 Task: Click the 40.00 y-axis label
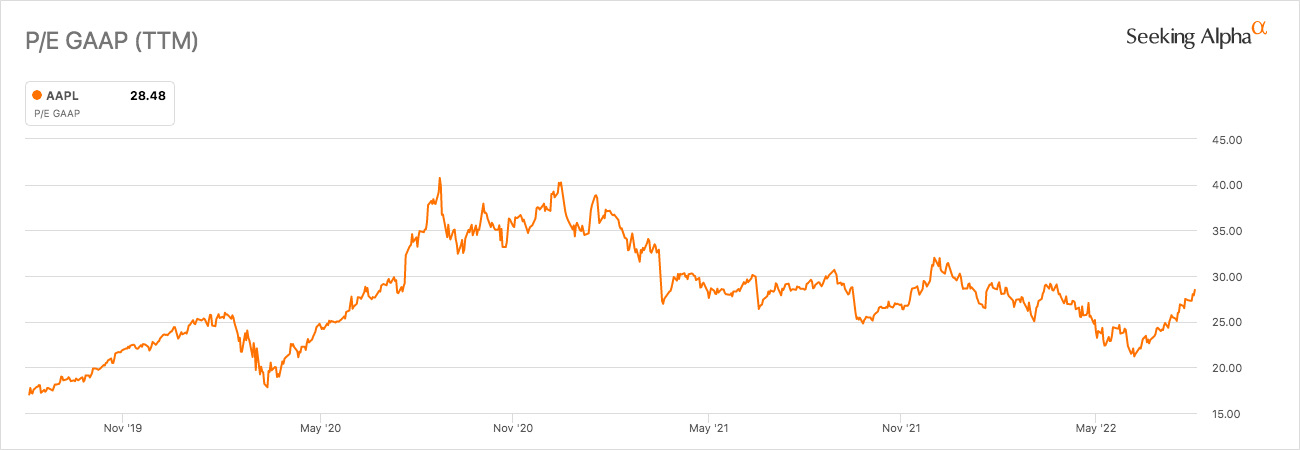coord(1225,185)
